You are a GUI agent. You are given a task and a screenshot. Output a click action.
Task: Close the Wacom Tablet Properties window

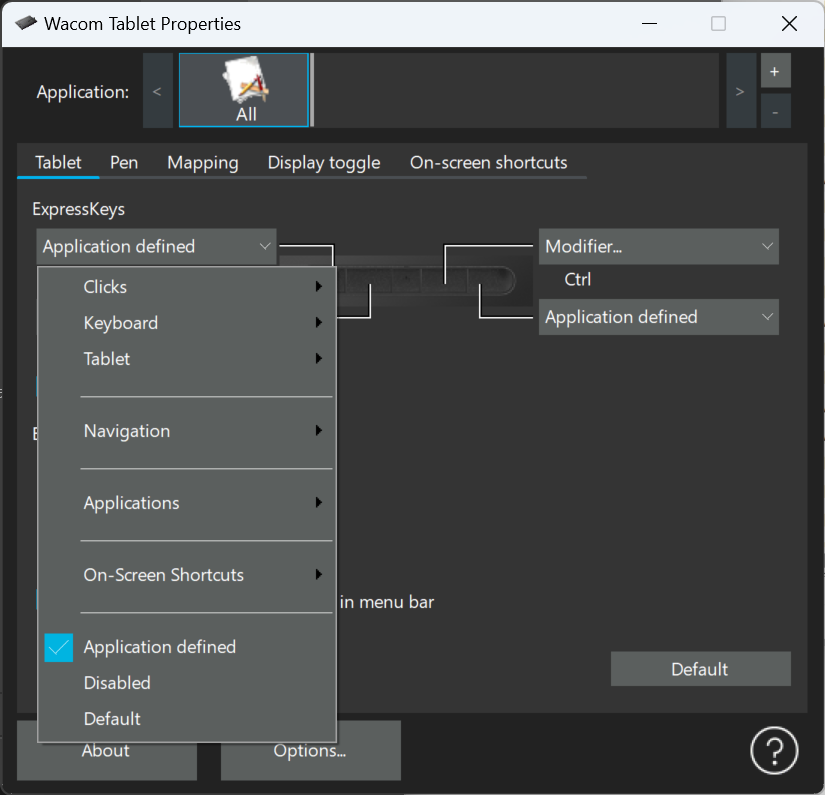[789, 24]
